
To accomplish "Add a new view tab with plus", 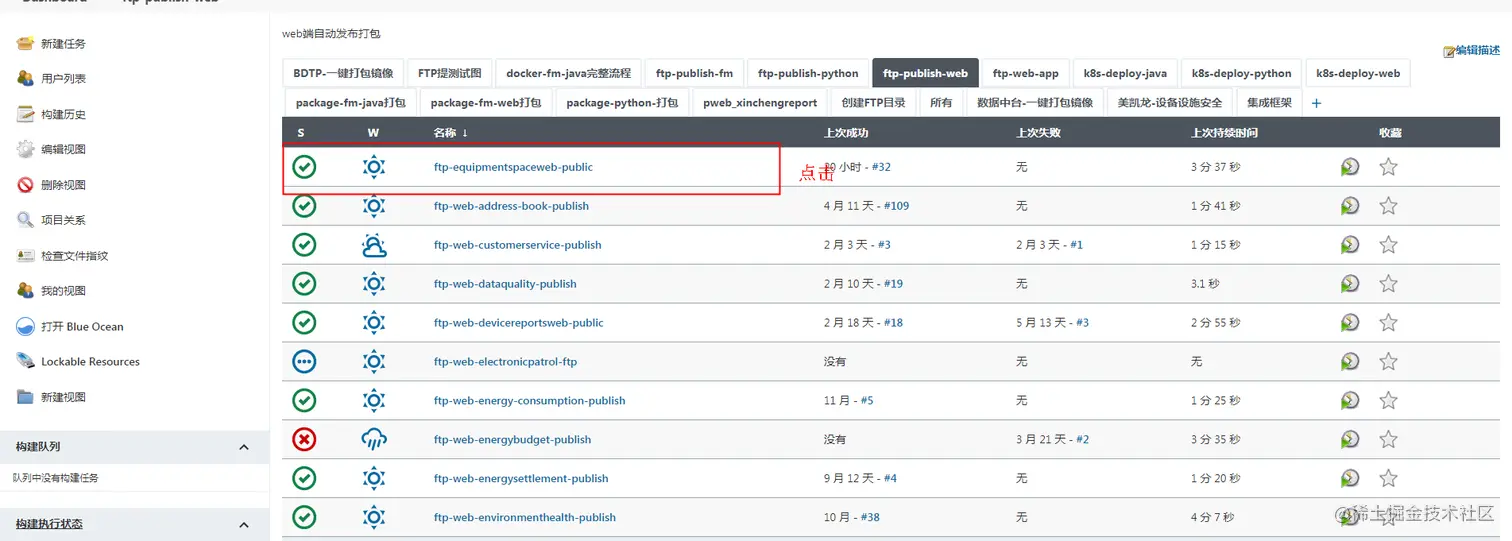I will pos(1316,103).
